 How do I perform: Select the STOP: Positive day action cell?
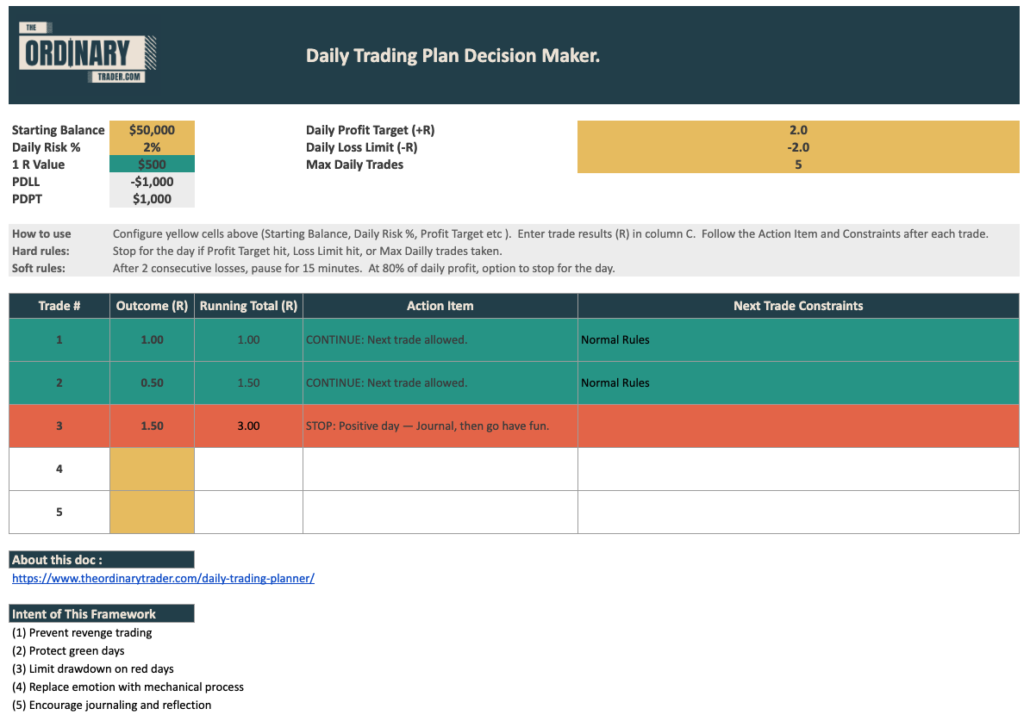440,426
